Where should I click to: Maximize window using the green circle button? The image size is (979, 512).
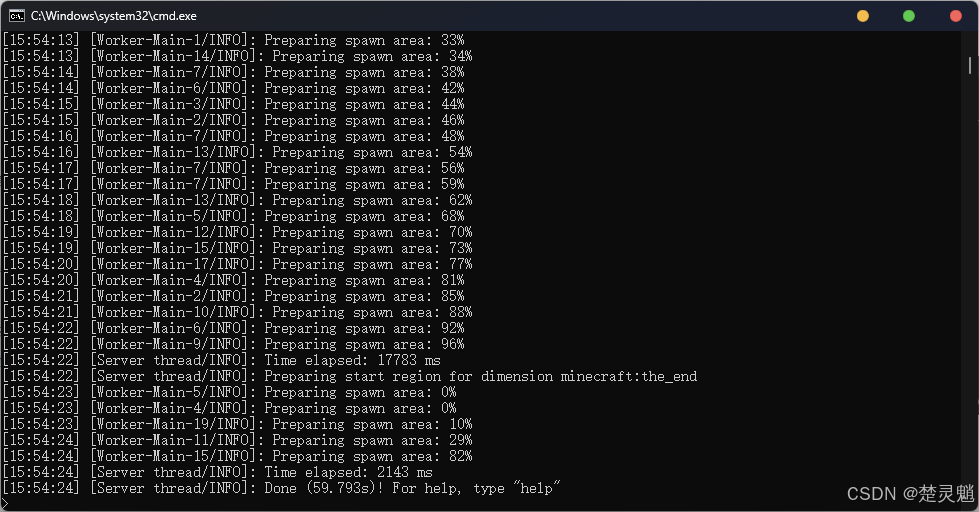pyautogui.click(x=909, y=16)
